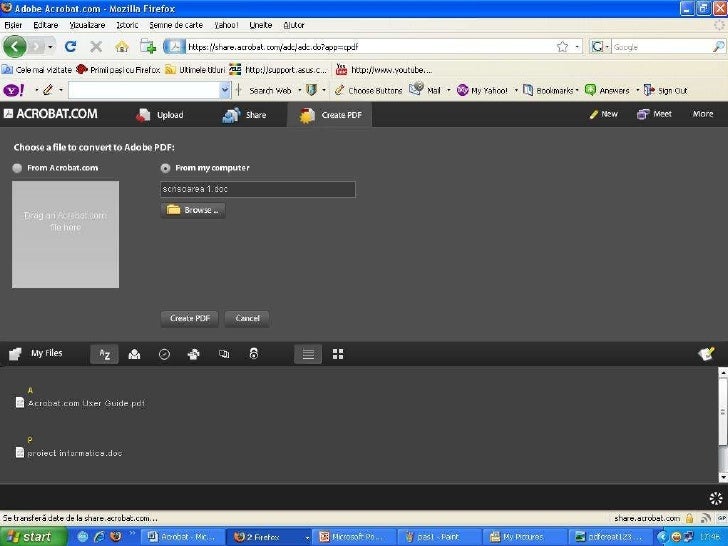Open the Istoric menu
728x546 pixels.
pyautogui.click(x=127, y=25)
